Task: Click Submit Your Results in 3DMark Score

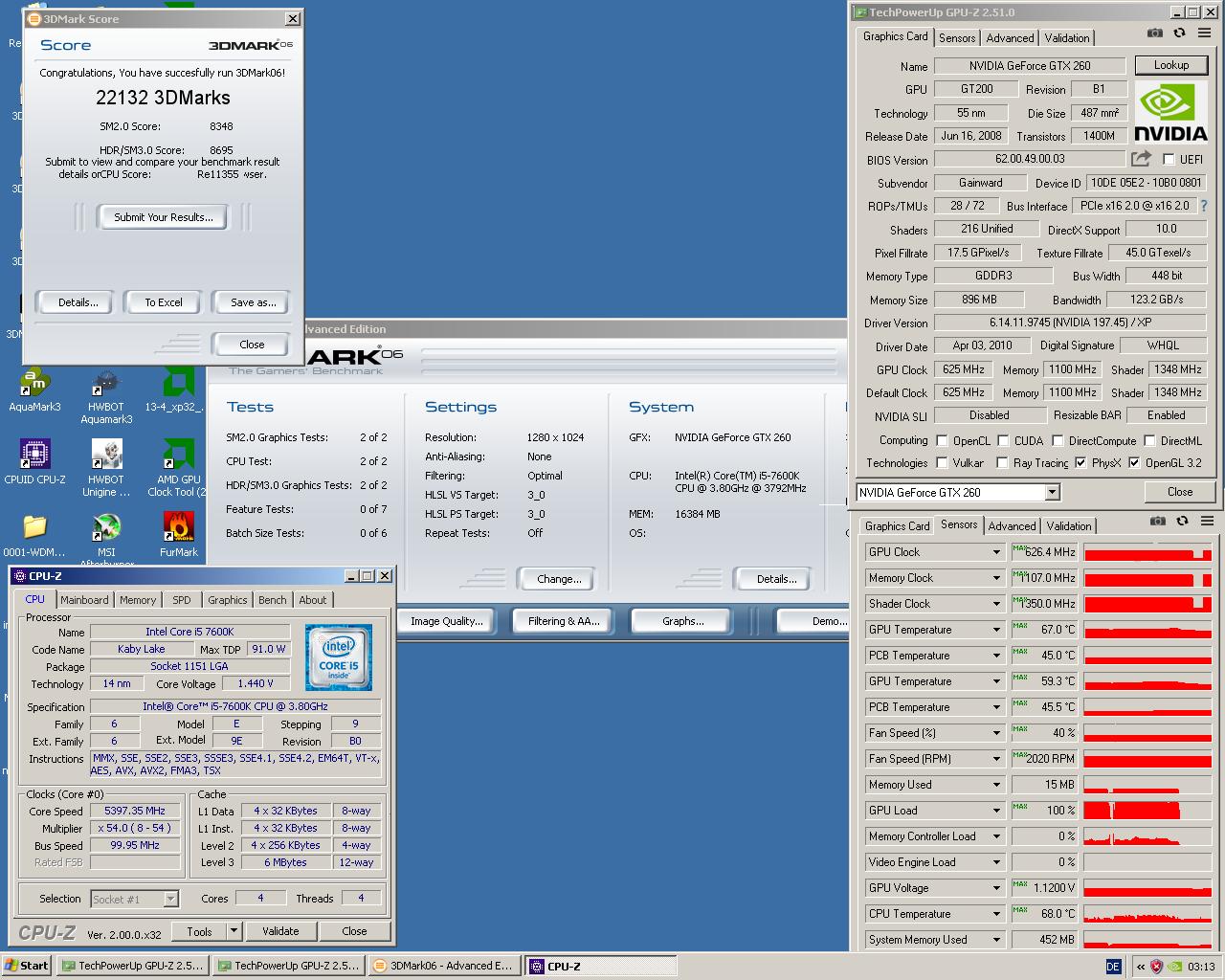Action: point(163,217)
